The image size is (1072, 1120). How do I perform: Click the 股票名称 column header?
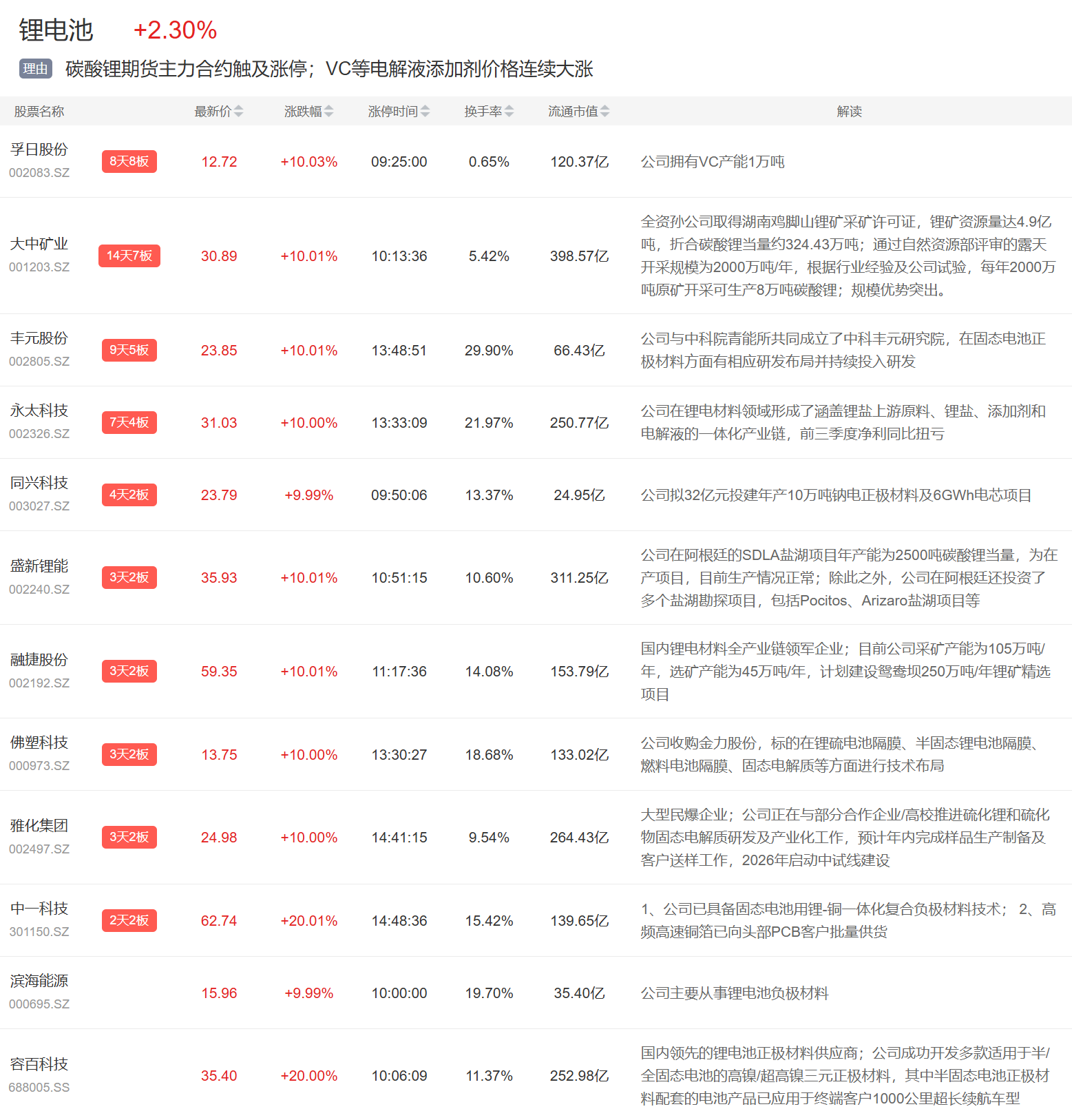(39, 112)
